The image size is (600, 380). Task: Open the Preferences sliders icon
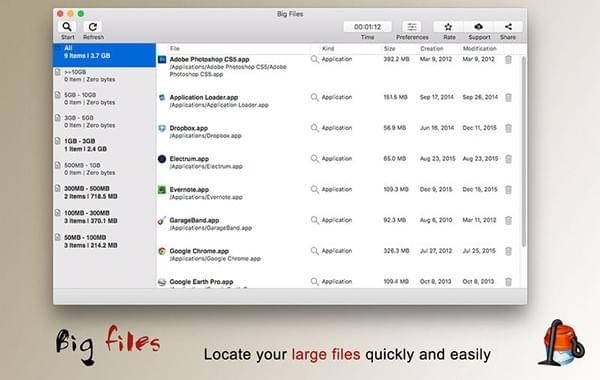pos(412,27)
